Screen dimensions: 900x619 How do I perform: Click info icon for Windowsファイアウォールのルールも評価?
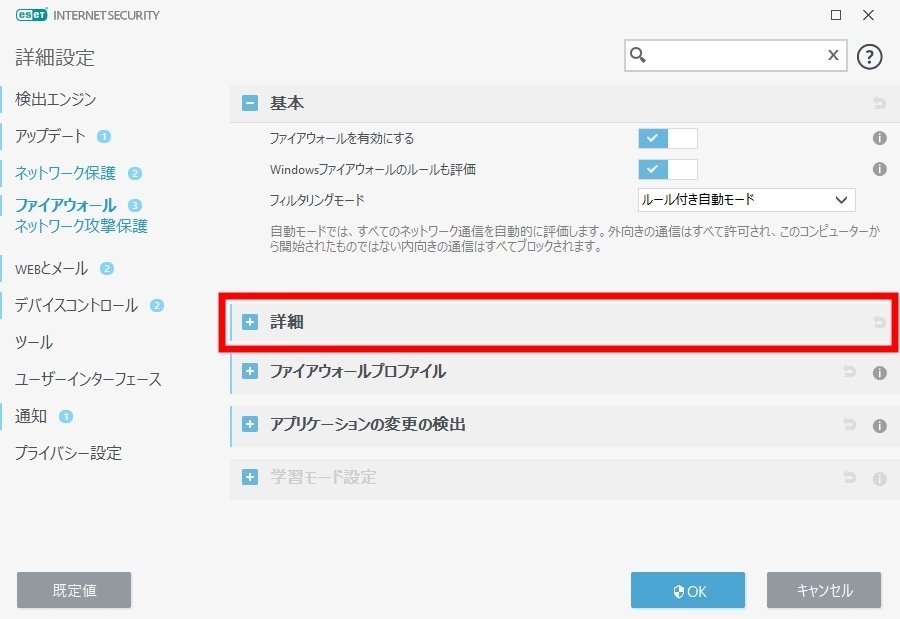click(879, 169)
